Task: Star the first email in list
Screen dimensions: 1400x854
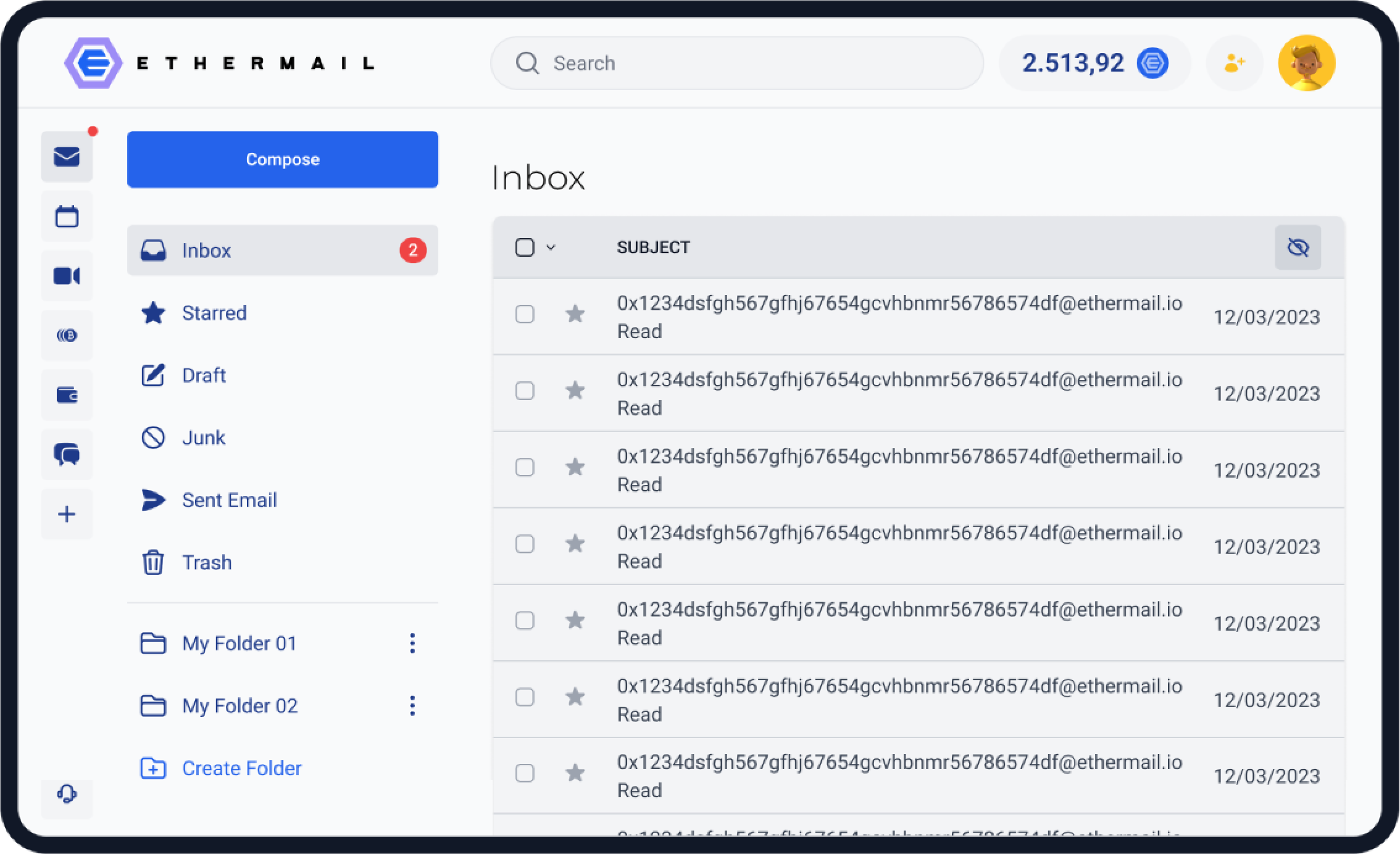Action: click(x=575, y=314)
